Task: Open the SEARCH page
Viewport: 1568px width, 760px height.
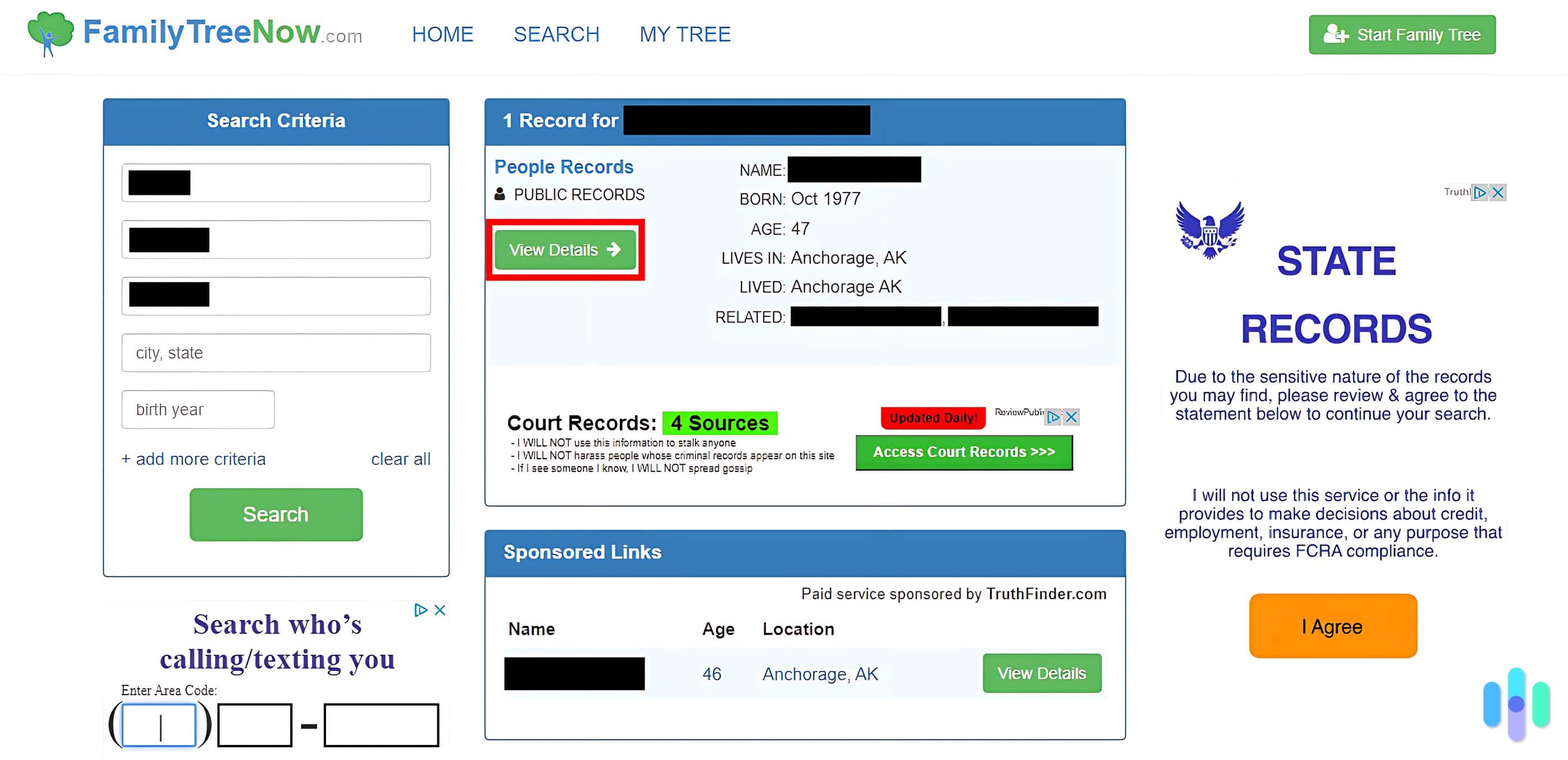Action: (x=556, y=35)
